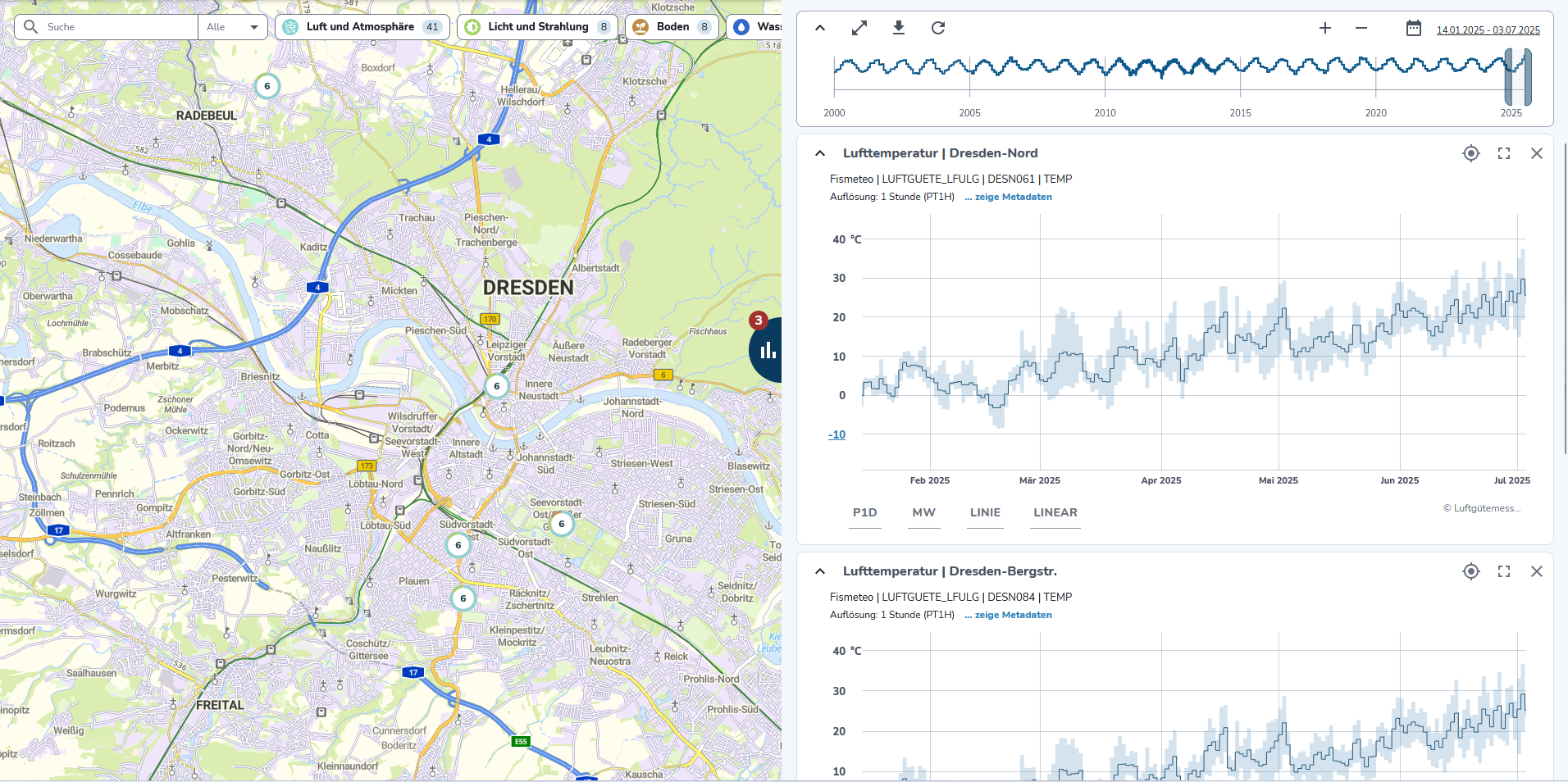Image resolution: width=1568 pixels, height=782 pixels.
Task: Click the red badge showing 3
Action: click(x=759, y=321)
